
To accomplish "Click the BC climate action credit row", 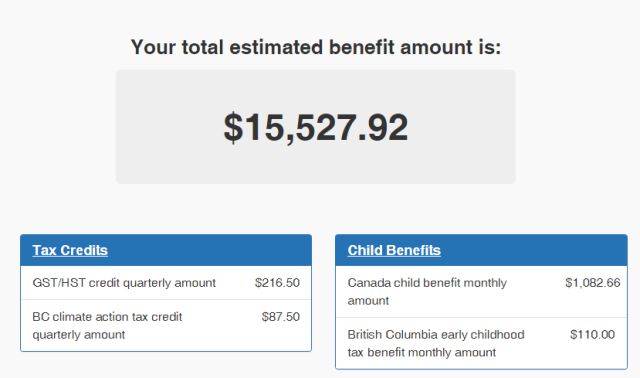I will pyautogui.click(x=166, y=325).
